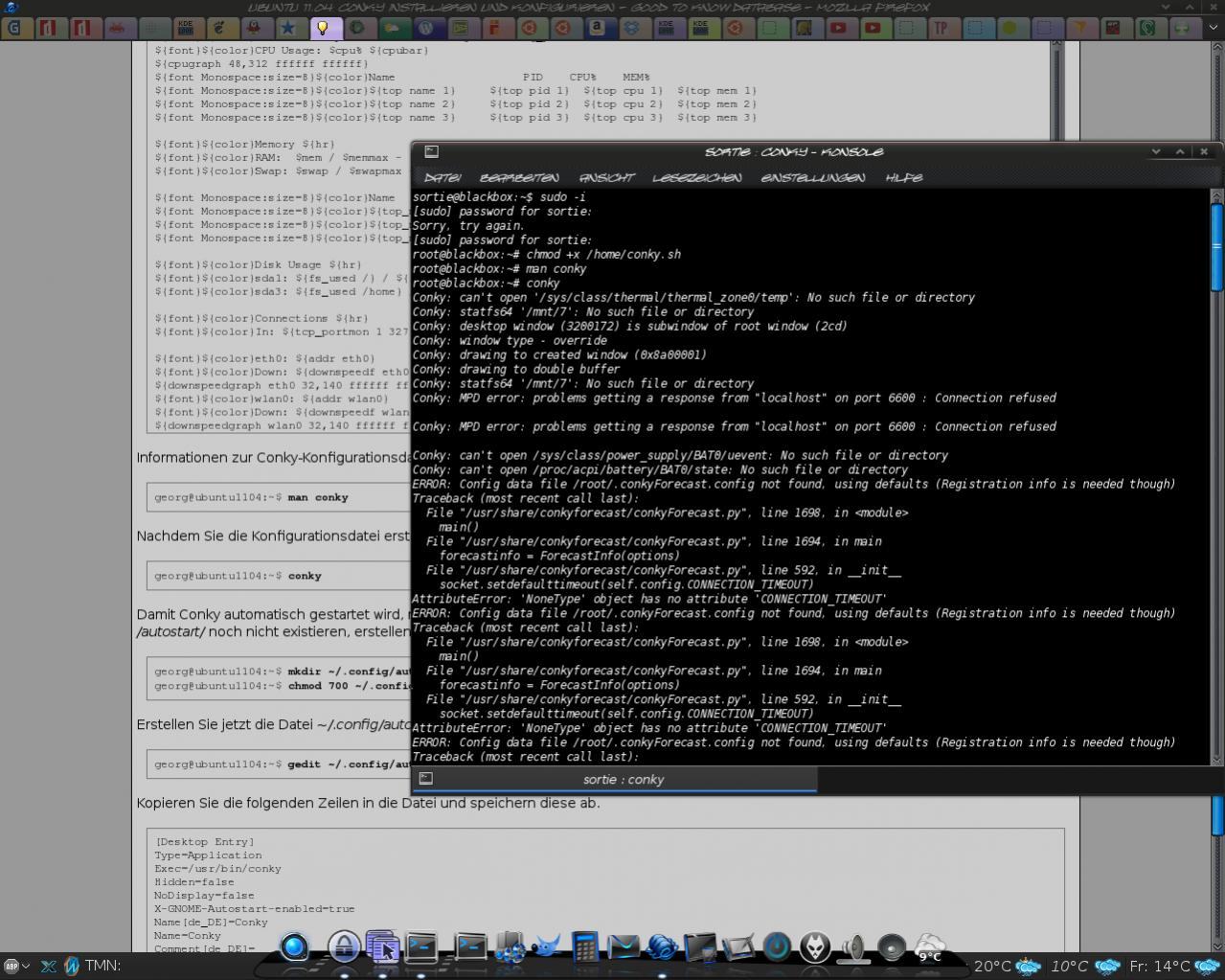Click the desk speaker volume icon in dock
This screenshot has width=1225, height=980.
(x=853, y=946)
